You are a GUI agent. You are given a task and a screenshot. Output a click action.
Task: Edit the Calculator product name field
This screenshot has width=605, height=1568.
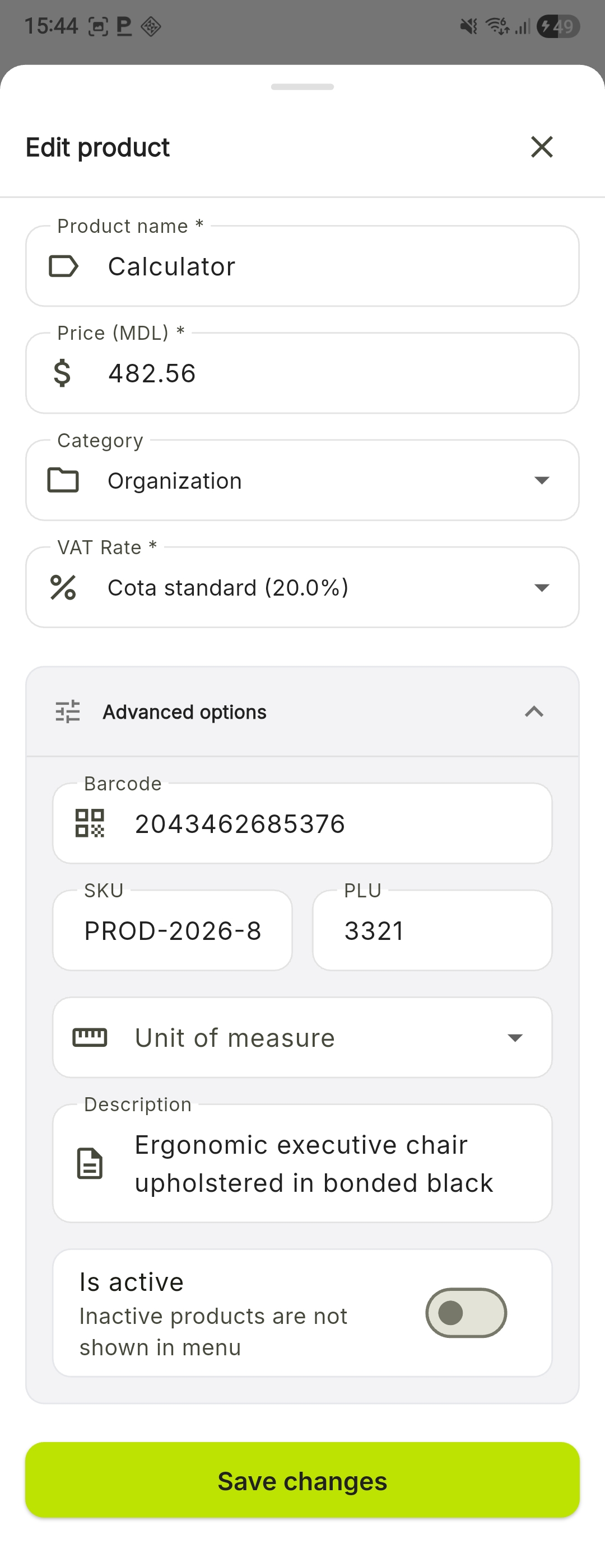329,266
